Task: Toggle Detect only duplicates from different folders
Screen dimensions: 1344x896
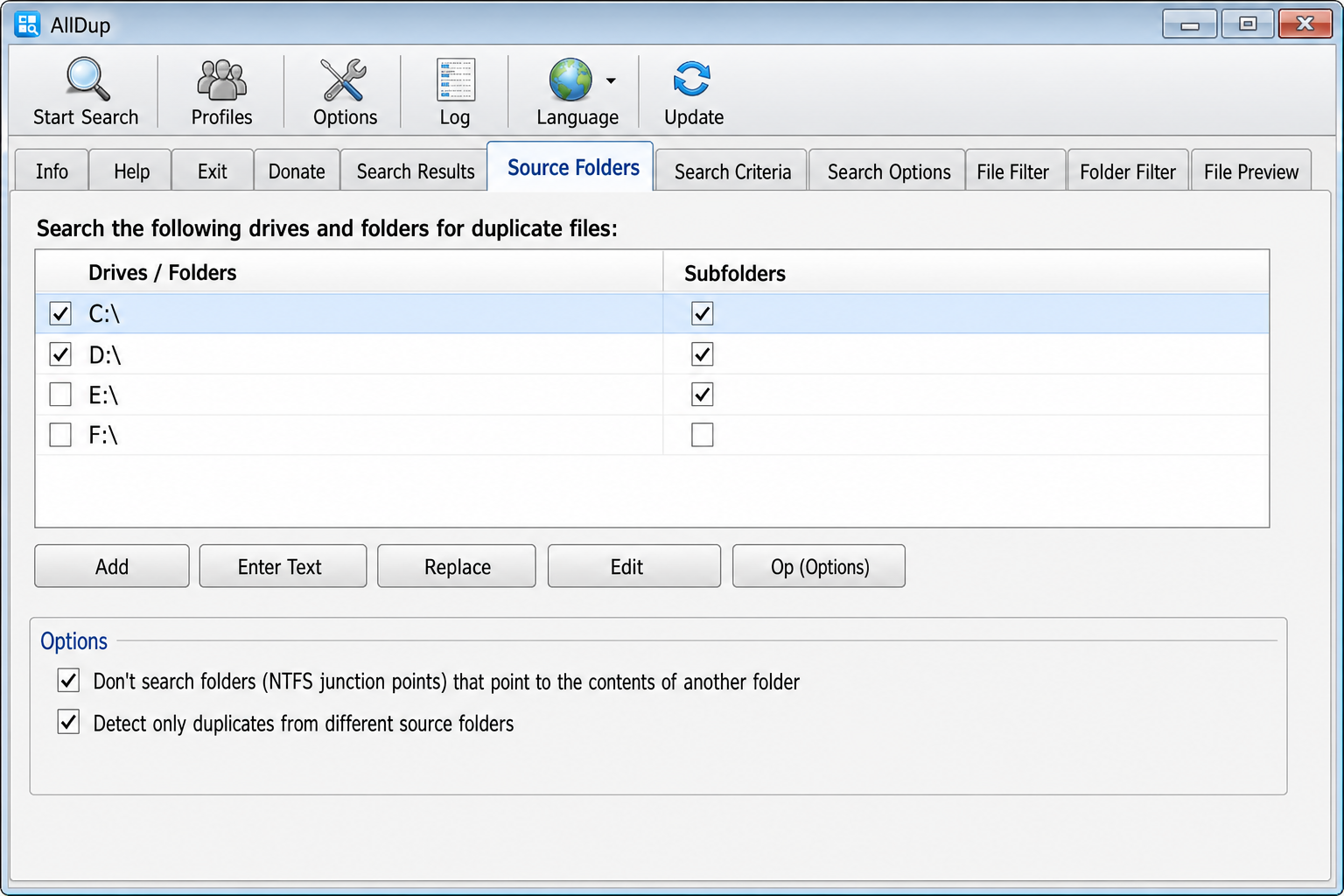Action: tap(68, 723)
